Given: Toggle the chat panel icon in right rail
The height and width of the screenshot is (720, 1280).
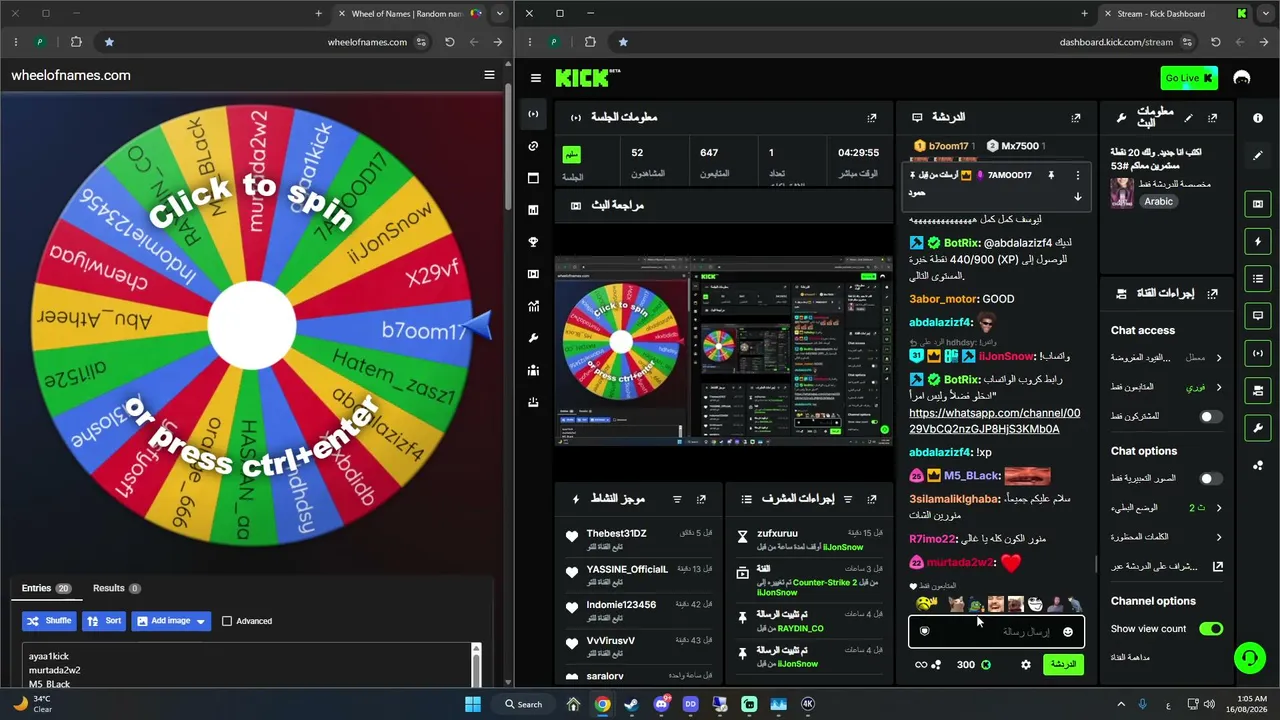Looking at the screenshot, I should 1258,316.
